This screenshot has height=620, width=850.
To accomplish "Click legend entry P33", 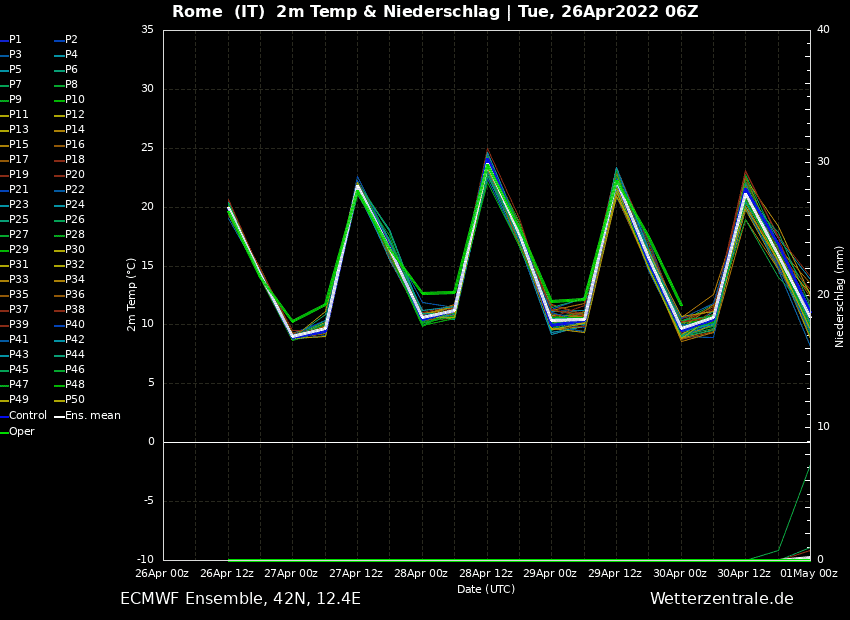I will [14, 280].
